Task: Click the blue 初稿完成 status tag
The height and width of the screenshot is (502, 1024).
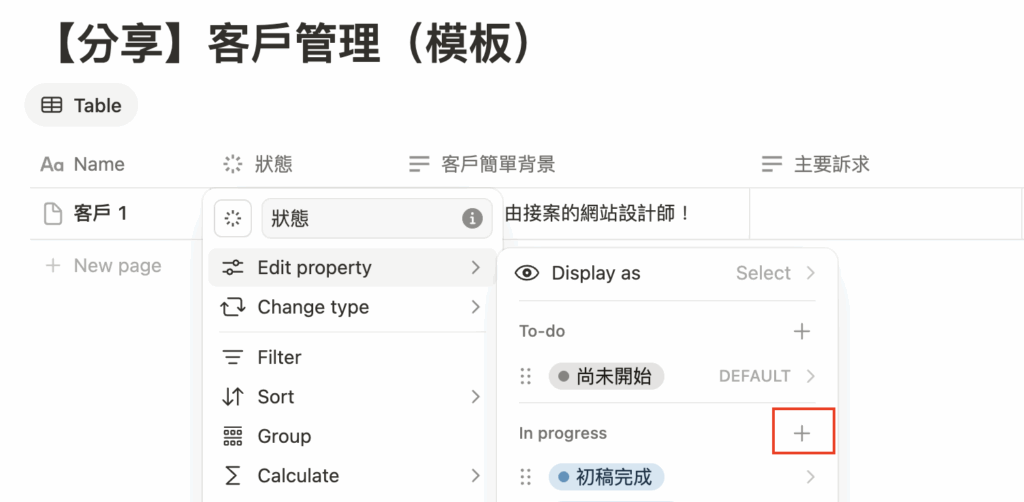Action: 606,477
